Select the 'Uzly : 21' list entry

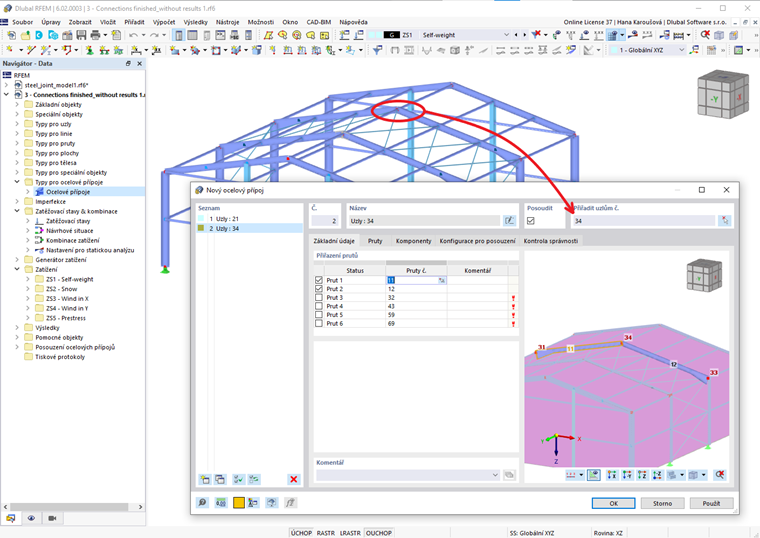(250, 219)
